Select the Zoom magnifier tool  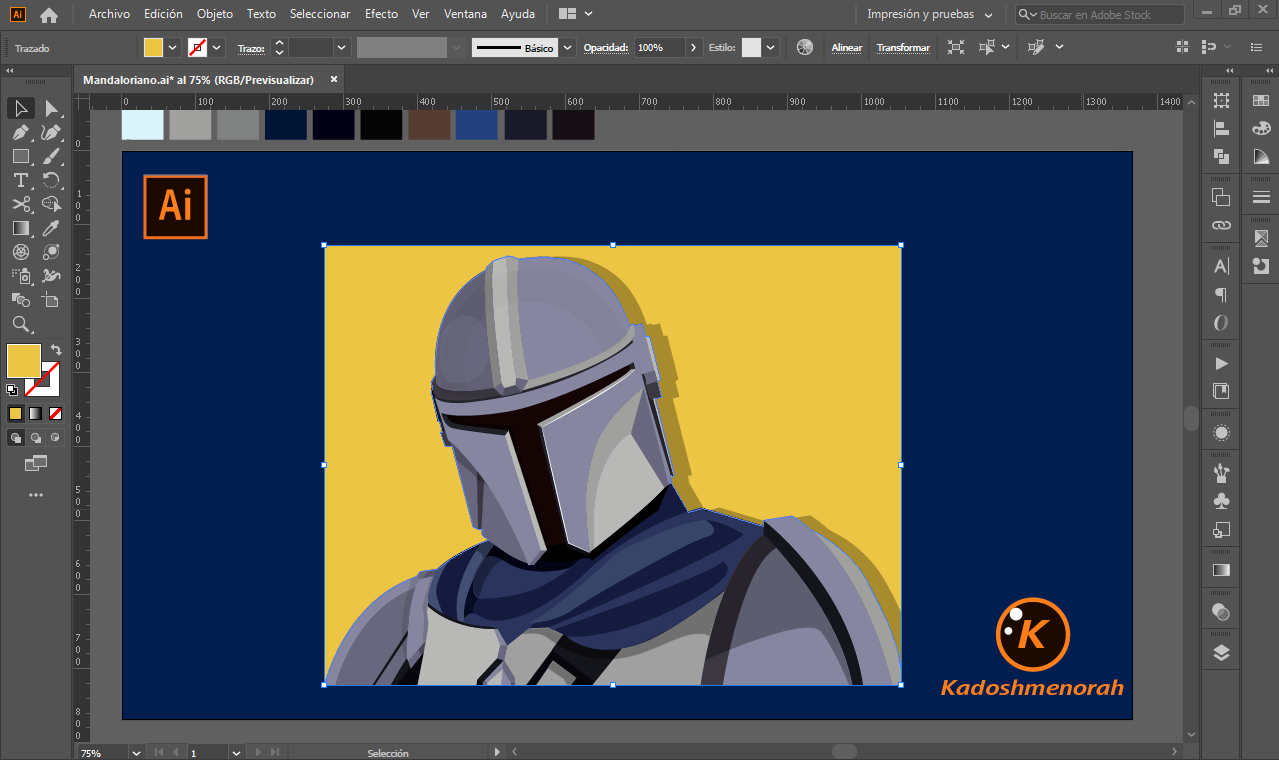21,324
